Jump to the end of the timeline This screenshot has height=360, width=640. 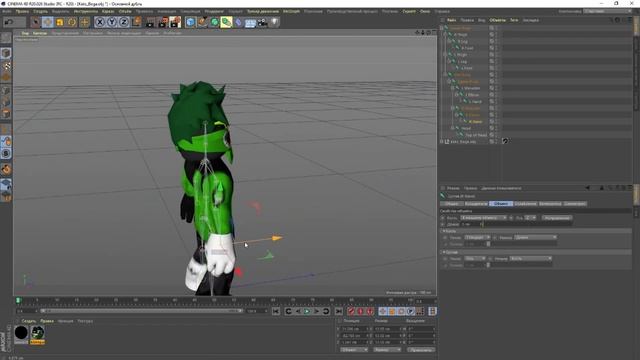339,311
